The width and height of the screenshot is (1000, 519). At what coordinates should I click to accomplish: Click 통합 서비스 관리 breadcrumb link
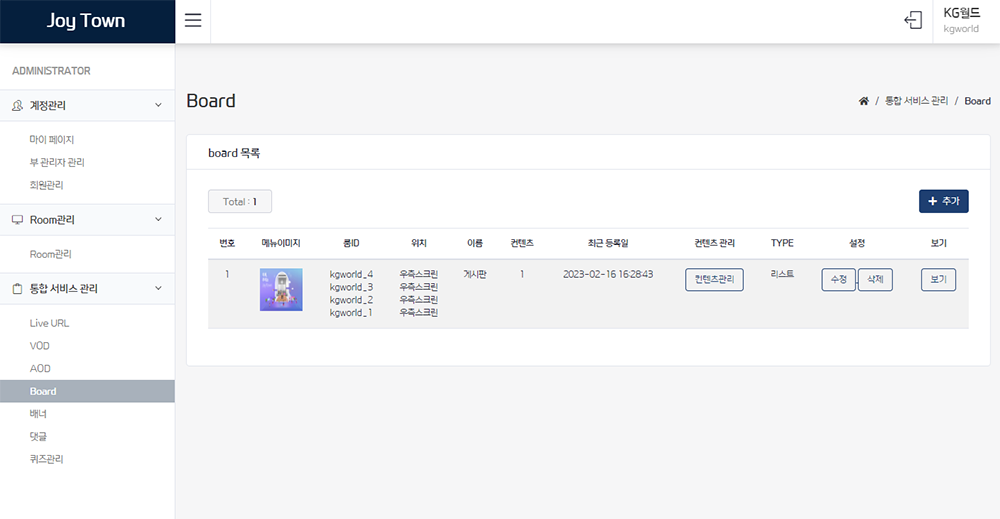point(916,101)
